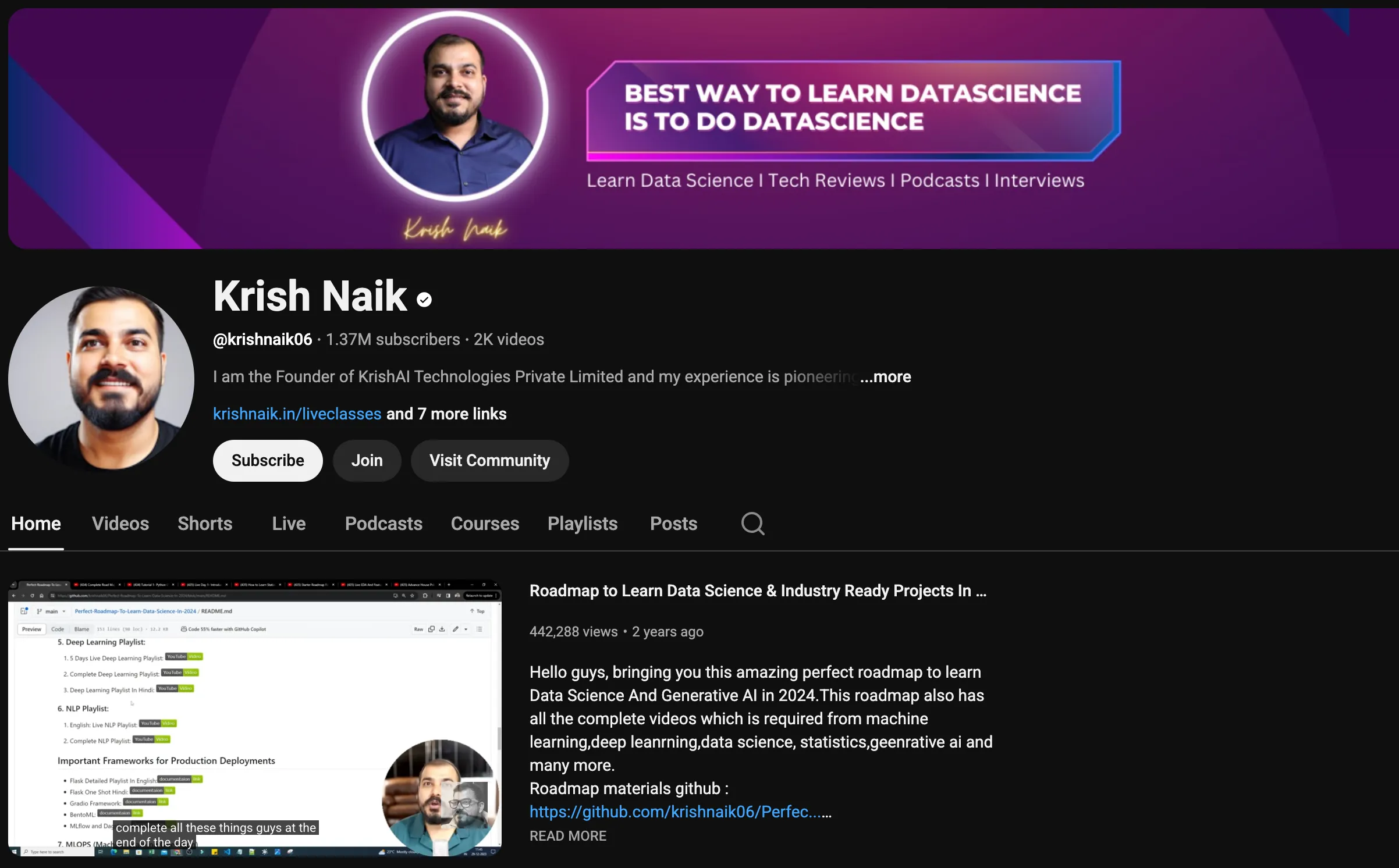Open the Posts tab

tap(673, 523)
